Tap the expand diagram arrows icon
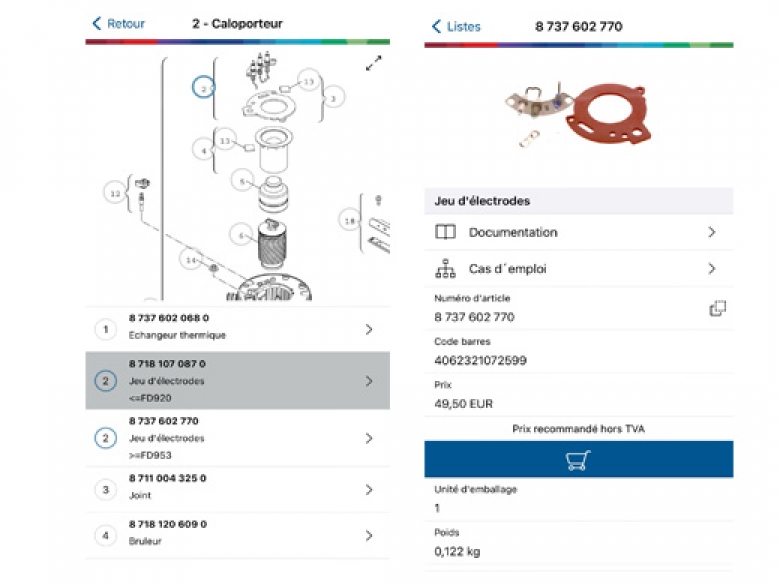The width and height of the screenshot is (780, 585). [x=374, y=63]
